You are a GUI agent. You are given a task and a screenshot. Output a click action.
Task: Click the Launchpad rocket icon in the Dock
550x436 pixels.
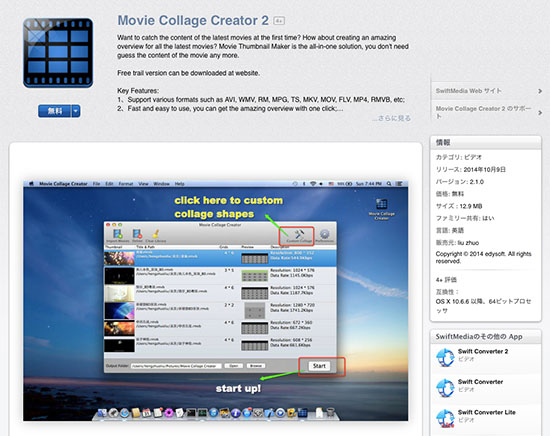113,413
